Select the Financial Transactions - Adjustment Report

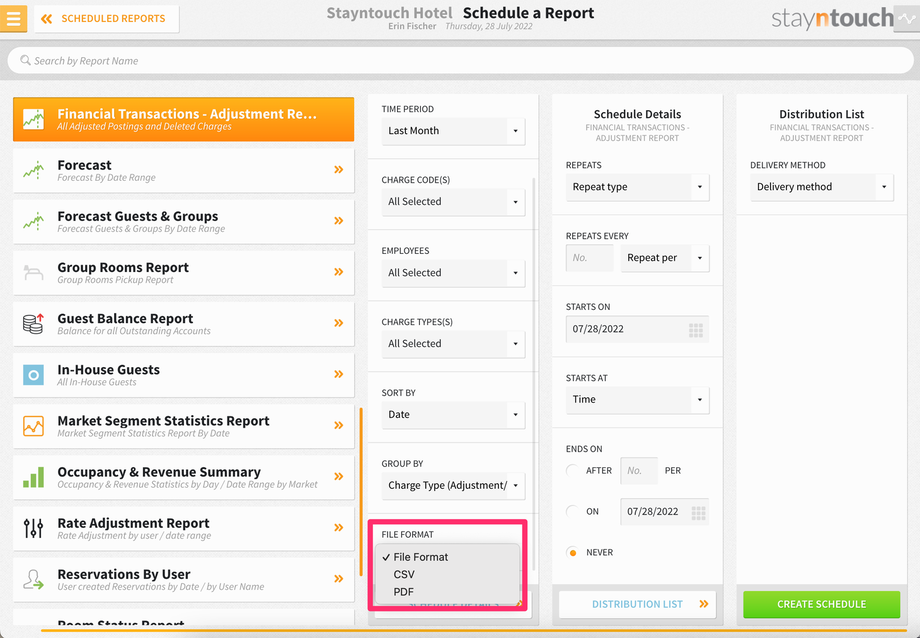coord(184,119)
